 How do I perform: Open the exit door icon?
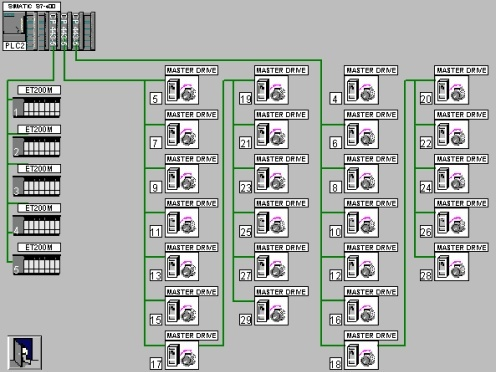coord(25,353)
